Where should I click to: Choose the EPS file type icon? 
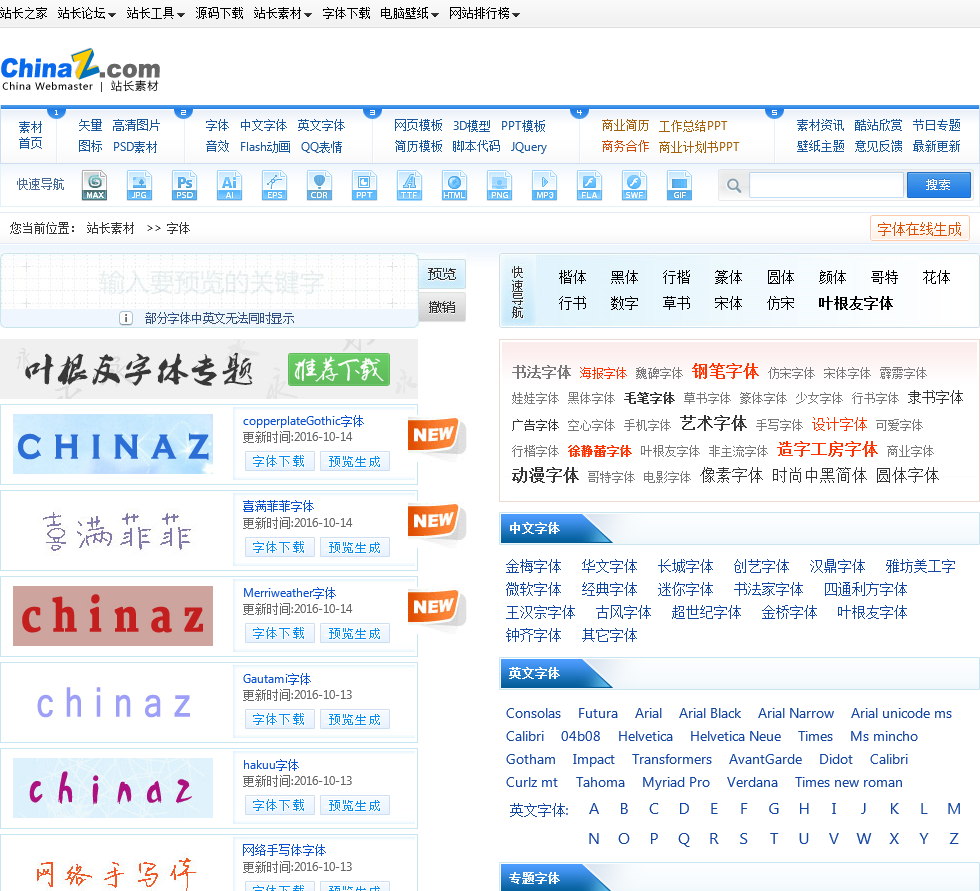[x=274, y=185]
